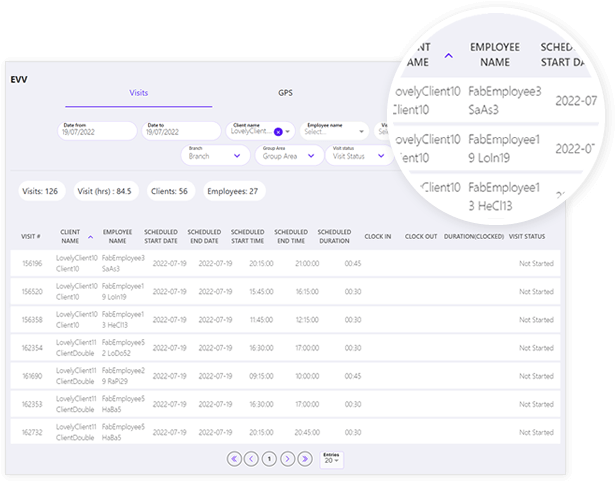
Task: Click employee FabEmployee29 RaPi29 in the table
Action: (x=123, y=376)
